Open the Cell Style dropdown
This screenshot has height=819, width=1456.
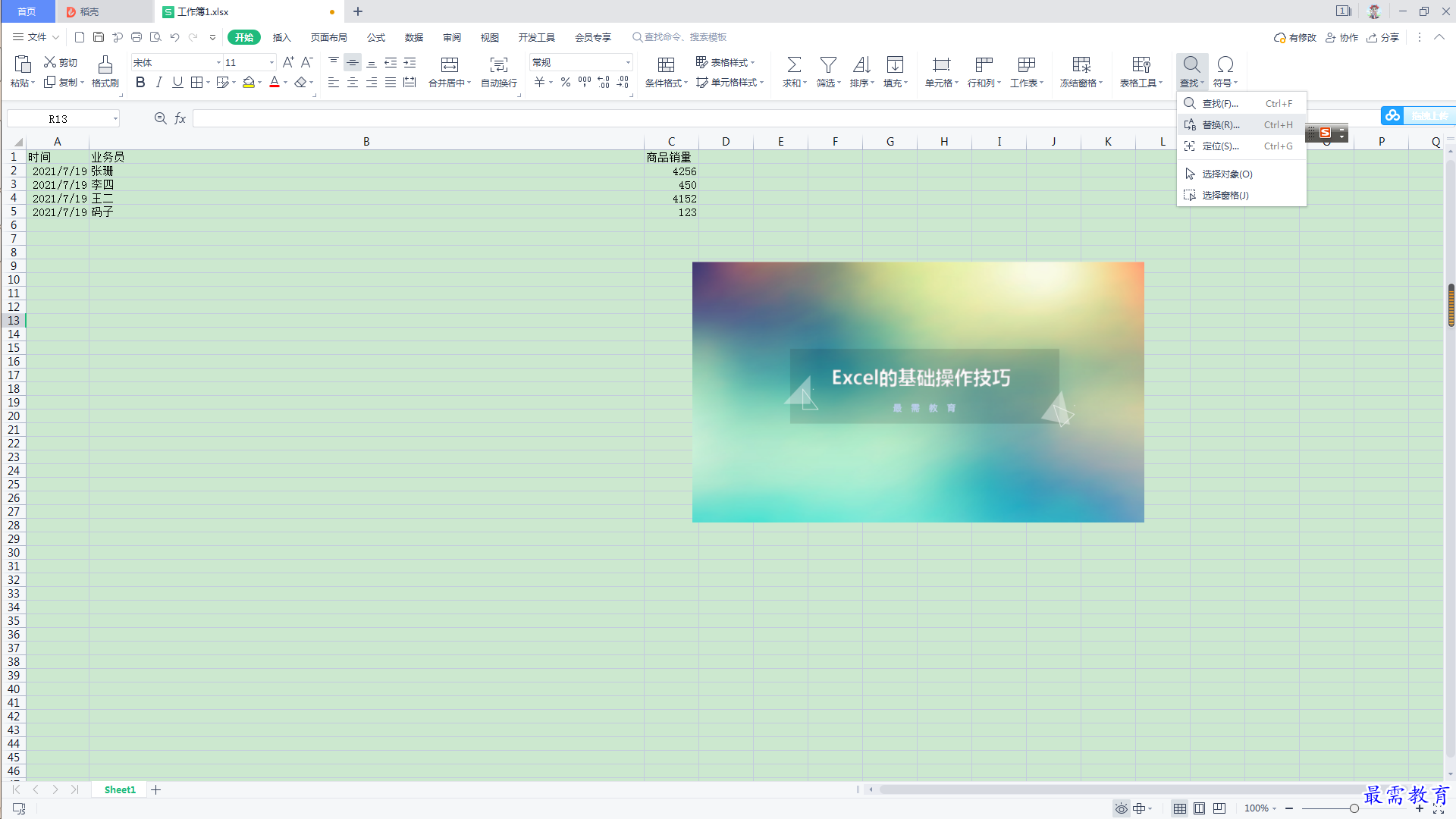click(730, 82)
